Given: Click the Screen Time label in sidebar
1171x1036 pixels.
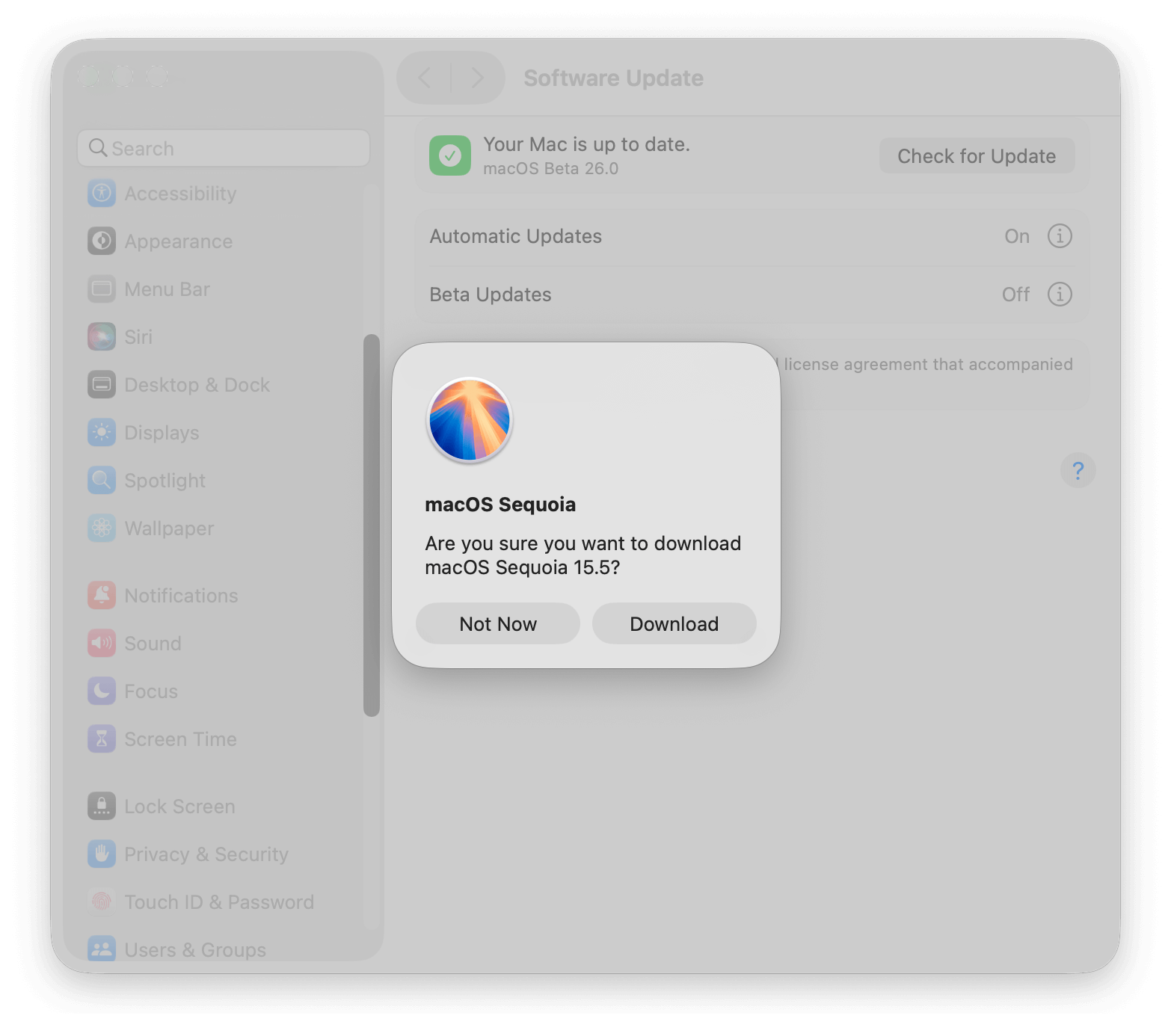Looking at the screenshot, I should click(x=180, y=739).
